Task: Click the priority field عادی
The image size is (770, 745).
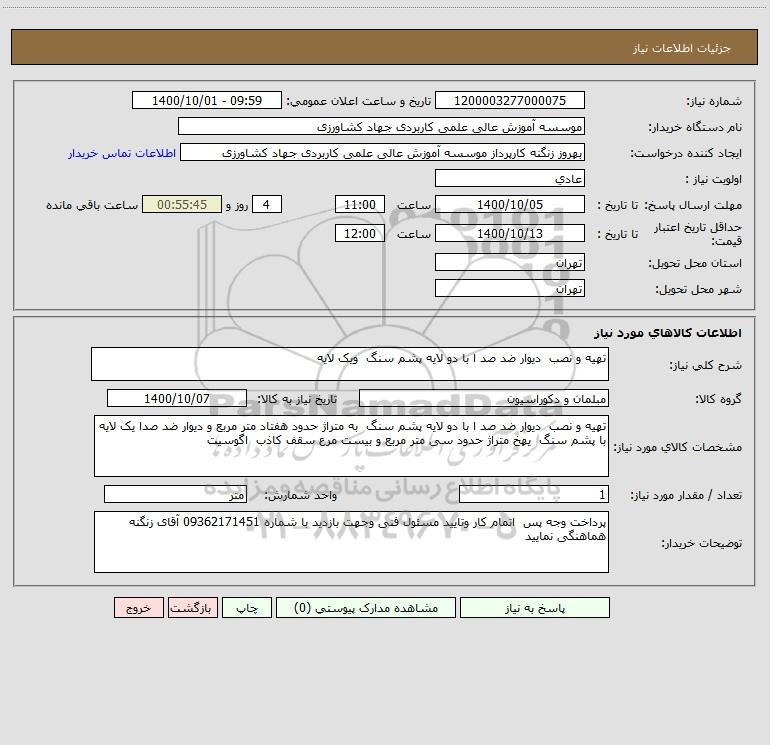Action: 510,178
